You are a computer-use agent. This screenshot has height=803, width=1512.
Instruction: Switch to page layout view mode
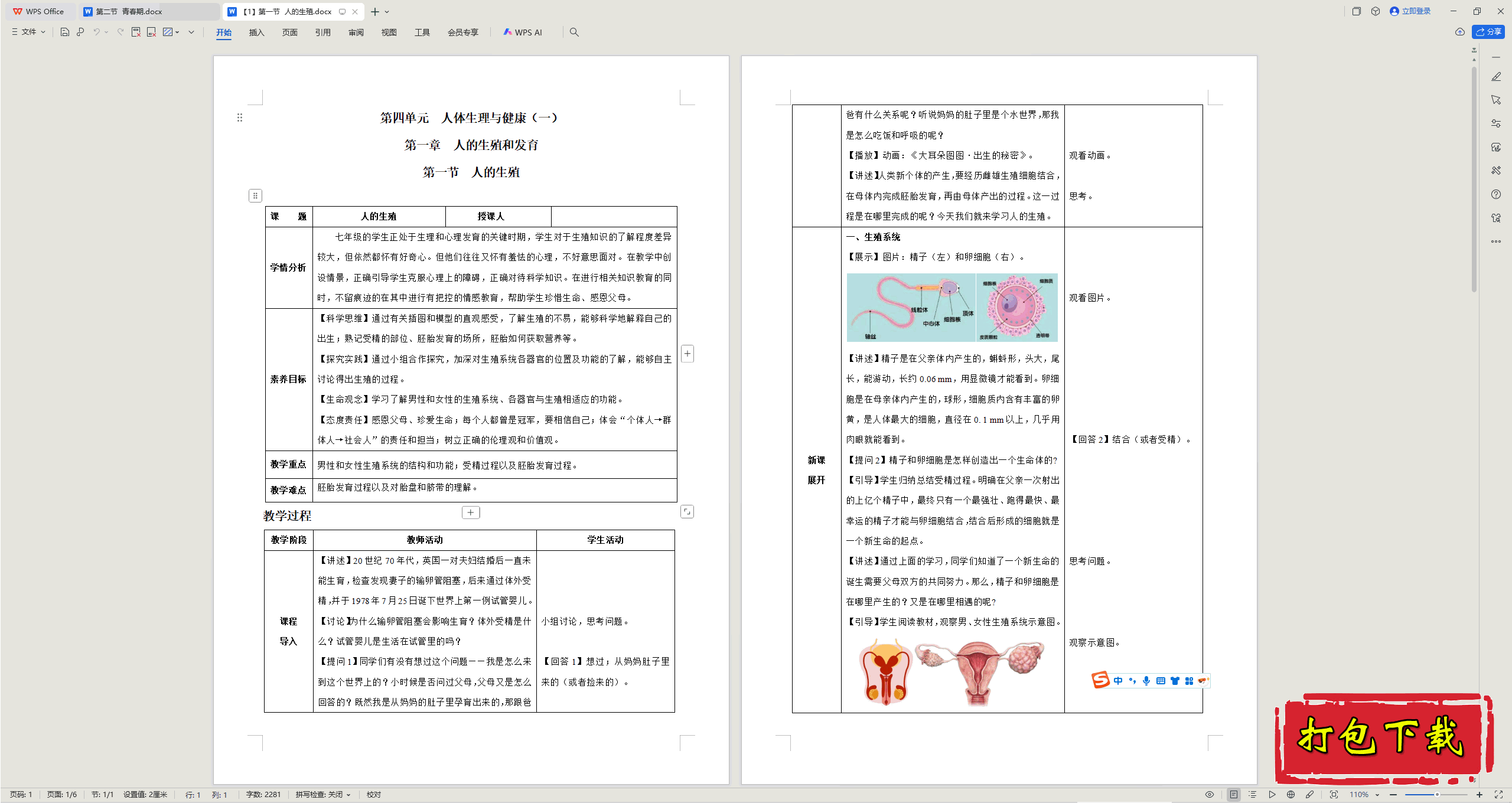[1234, 795]
